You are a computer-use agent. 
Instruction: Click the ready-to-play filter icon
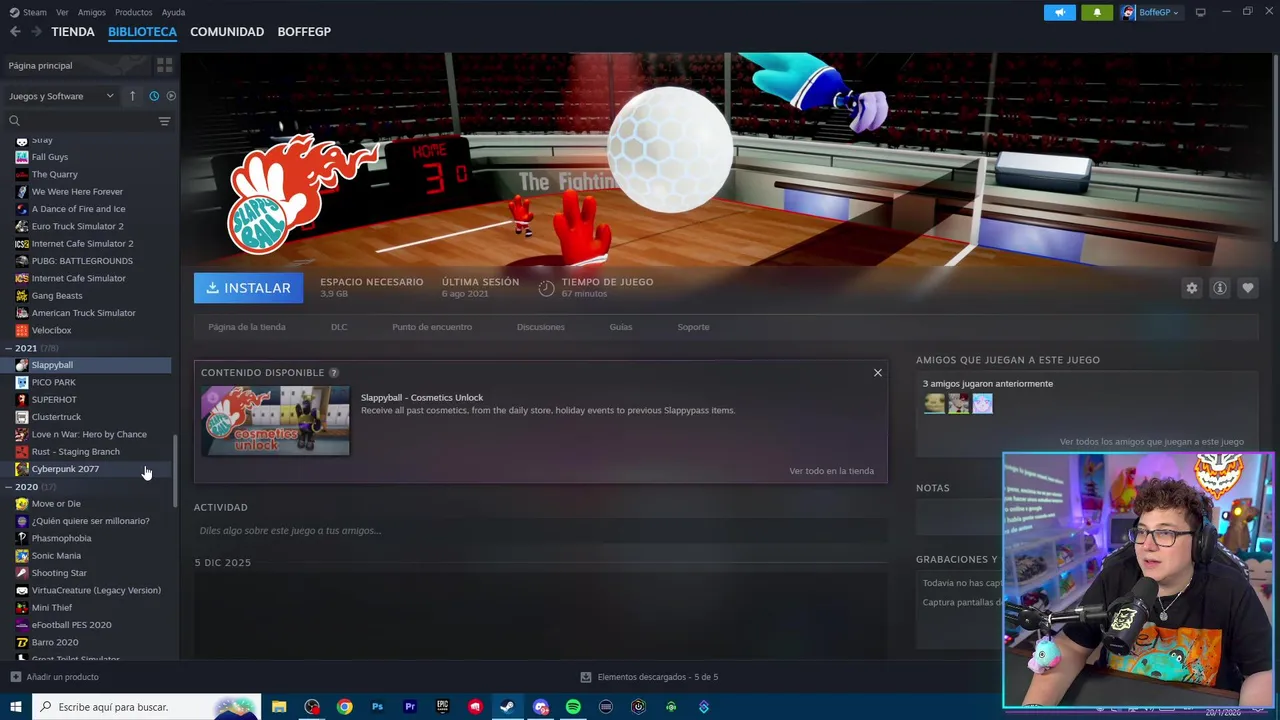[171, 96]
